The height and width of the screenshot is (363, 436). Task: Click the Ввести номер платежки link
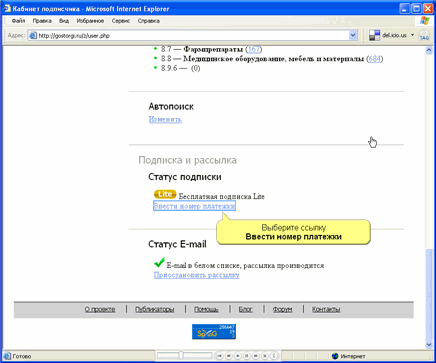click(x=194, y=206)
